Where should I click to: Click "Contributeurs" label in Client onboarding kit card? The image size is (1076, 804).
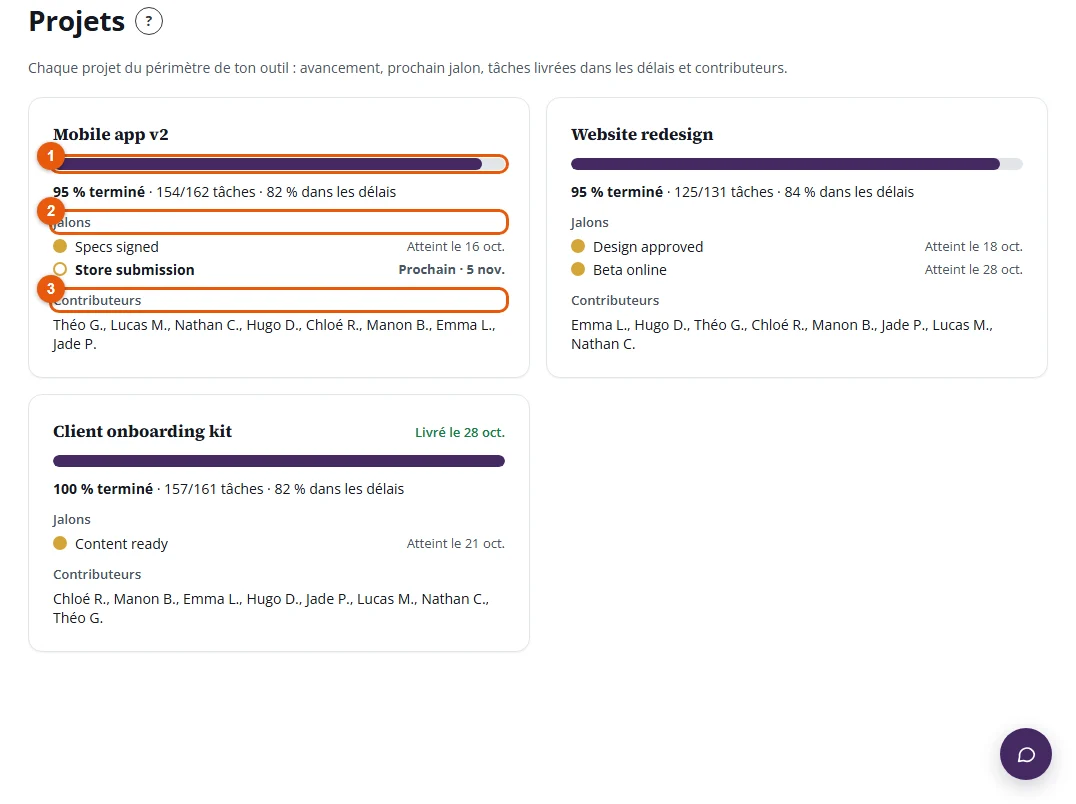click(97, 574)
